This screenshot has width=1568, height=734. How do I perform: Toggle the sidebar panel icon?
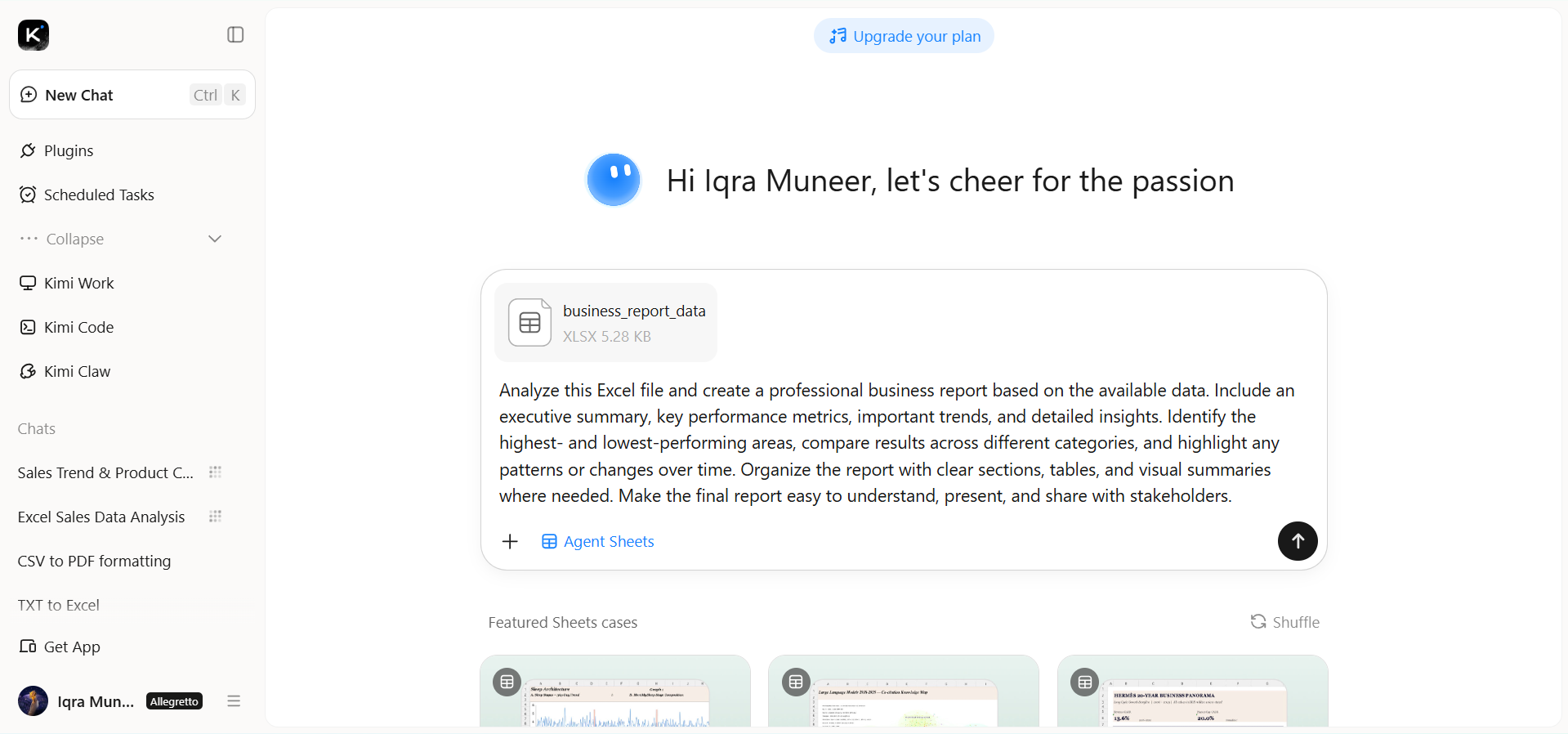pos(235,34)
